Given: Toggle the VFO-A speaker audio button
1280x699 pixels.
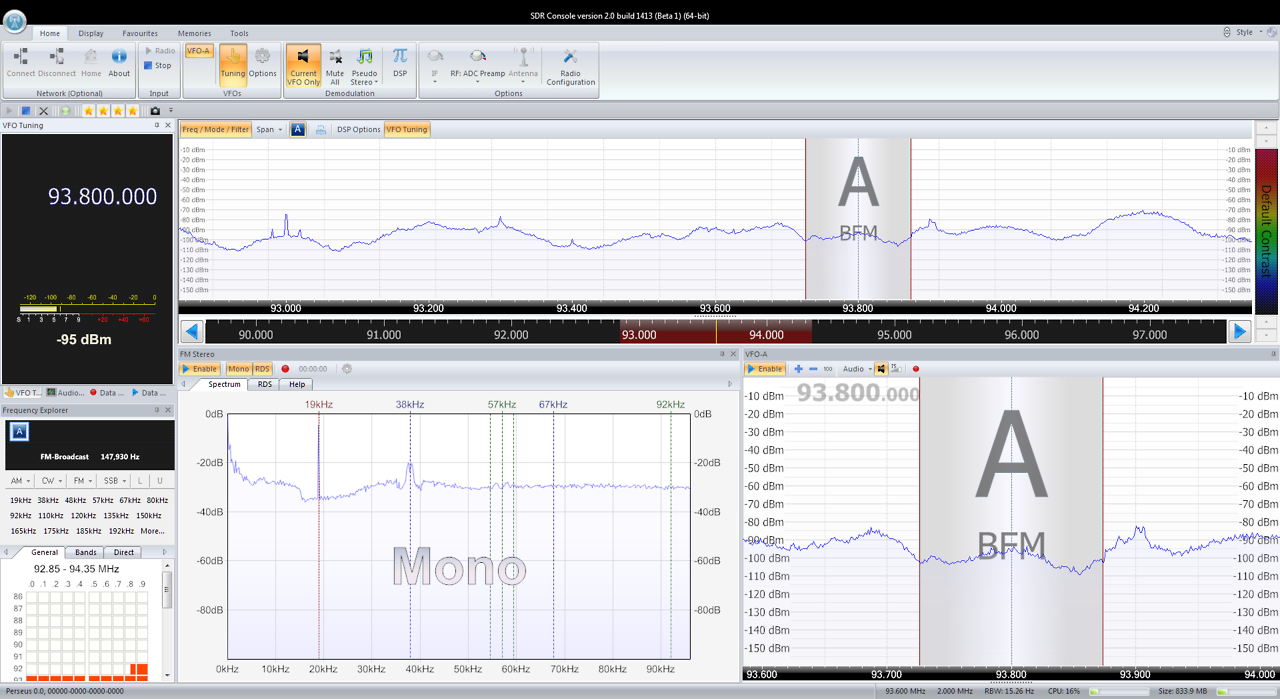Looking at the screenshot, I should 881,369.
